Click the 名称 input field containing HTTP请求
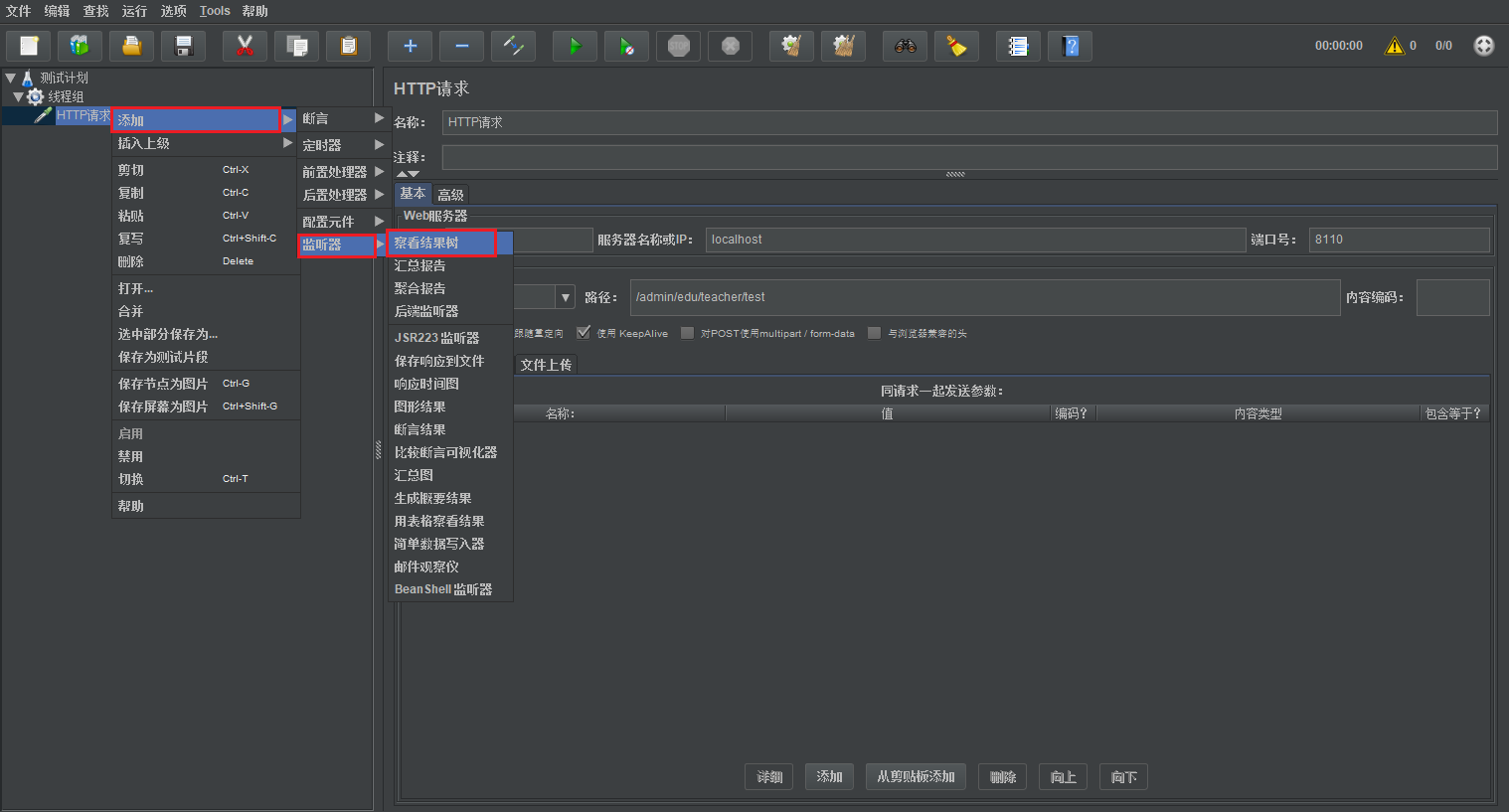Screen dimensions: 1509x812 click(969, 122)
